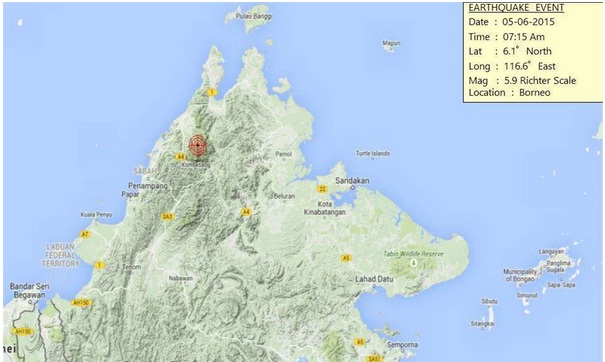
Task: Select the latitude value '6.1° North'
Action: (527, 51)
